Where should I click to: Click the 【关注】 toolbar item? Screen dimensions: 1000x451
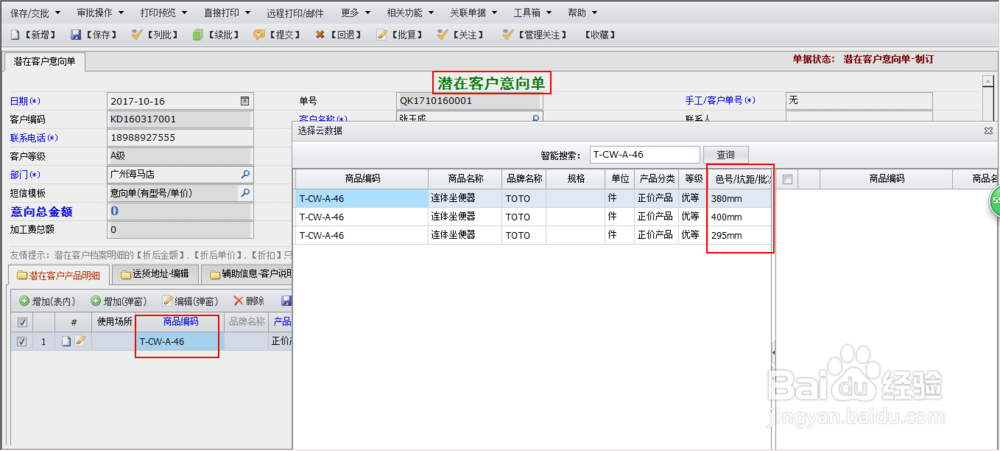(460, 35)
